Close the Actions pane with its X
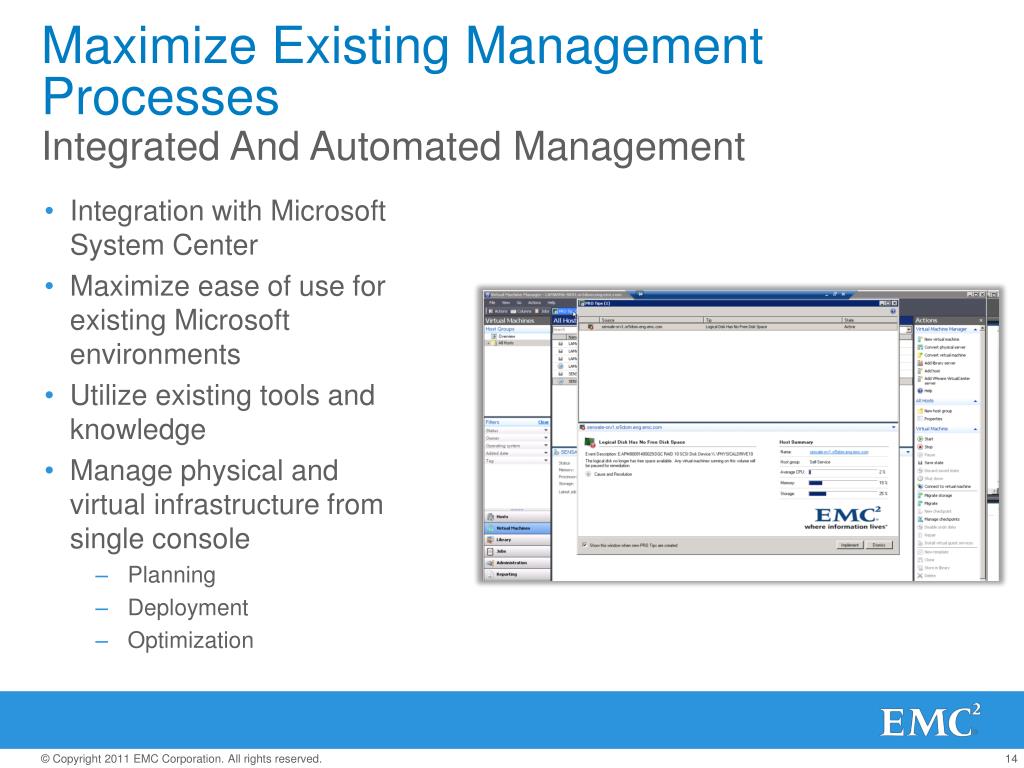Viewport: 1024px width, 768px height. (981, 320)
